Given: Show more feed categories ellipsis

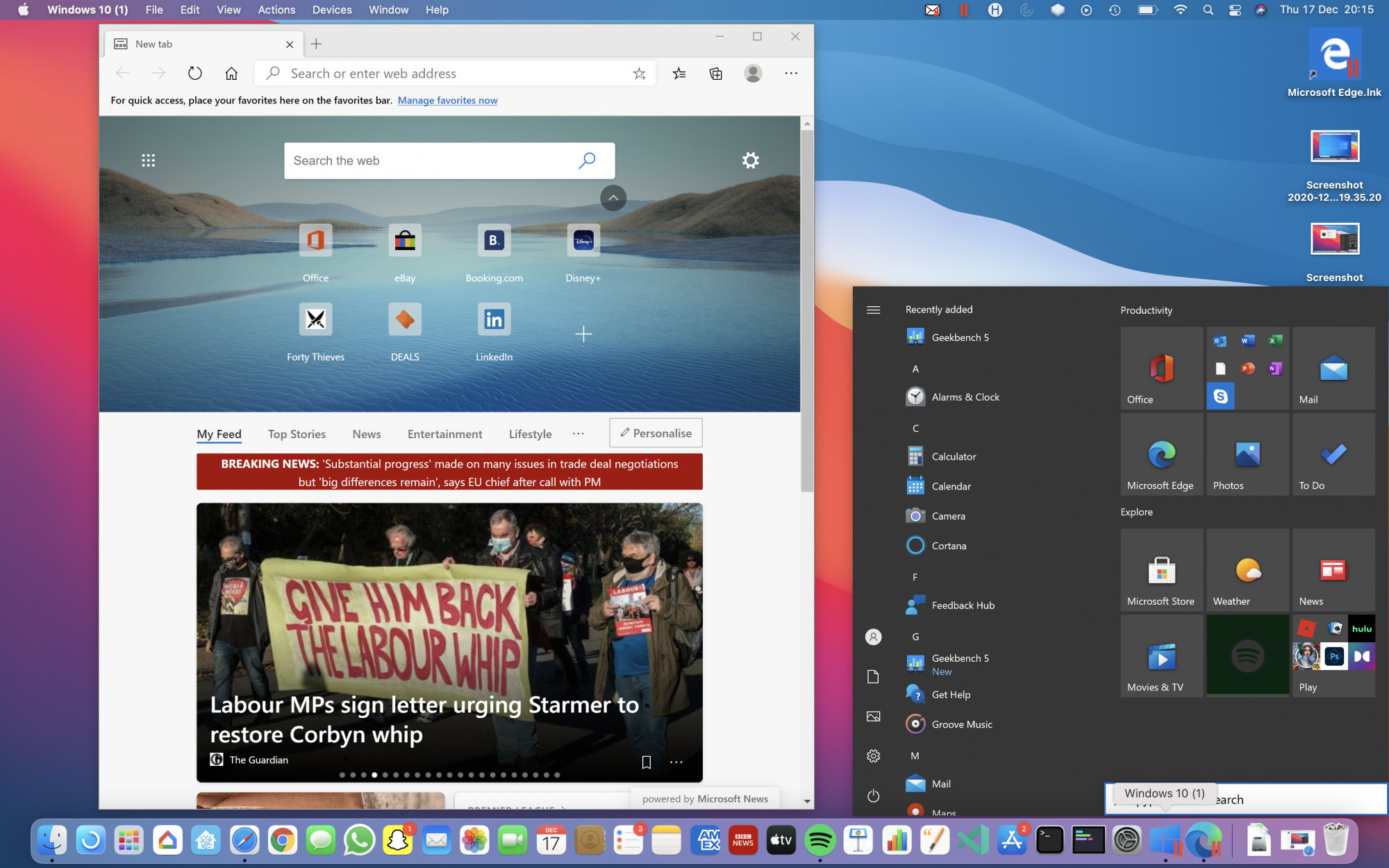Looking at the screenshot, I should [x=578, y=433].
